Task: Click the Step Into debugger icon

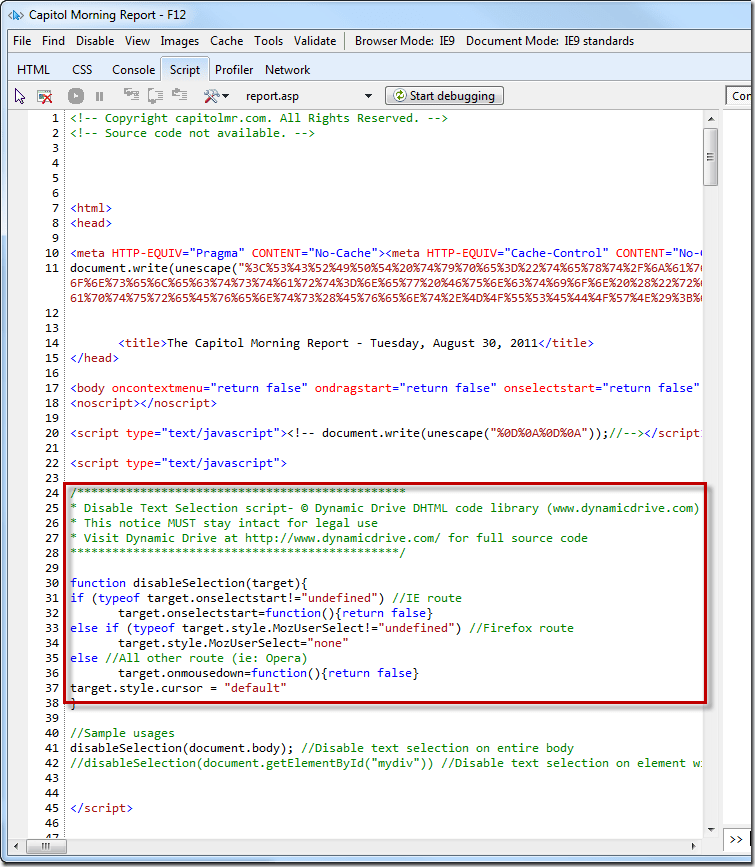Action: pyautogui.click(x=131, y=96)
